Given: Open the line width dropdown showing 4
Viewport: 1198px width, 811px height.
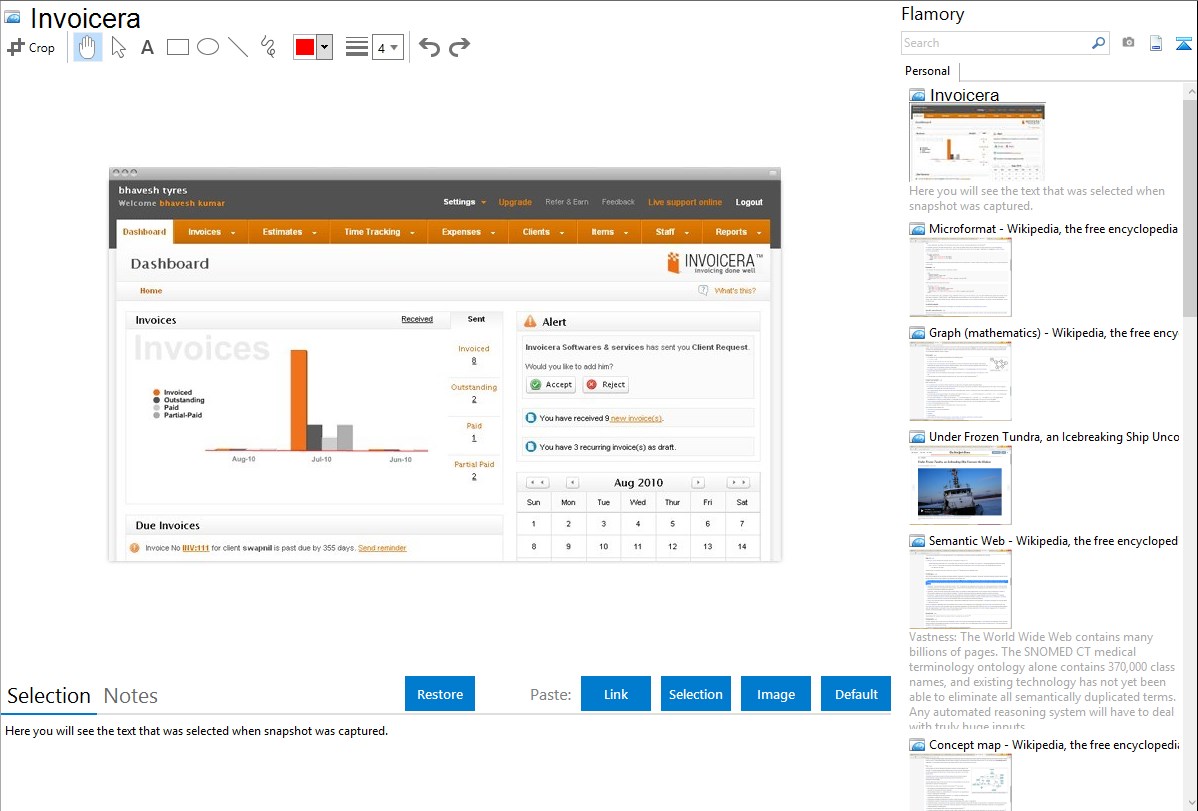Looking at the screenshot, I should 387,47.
